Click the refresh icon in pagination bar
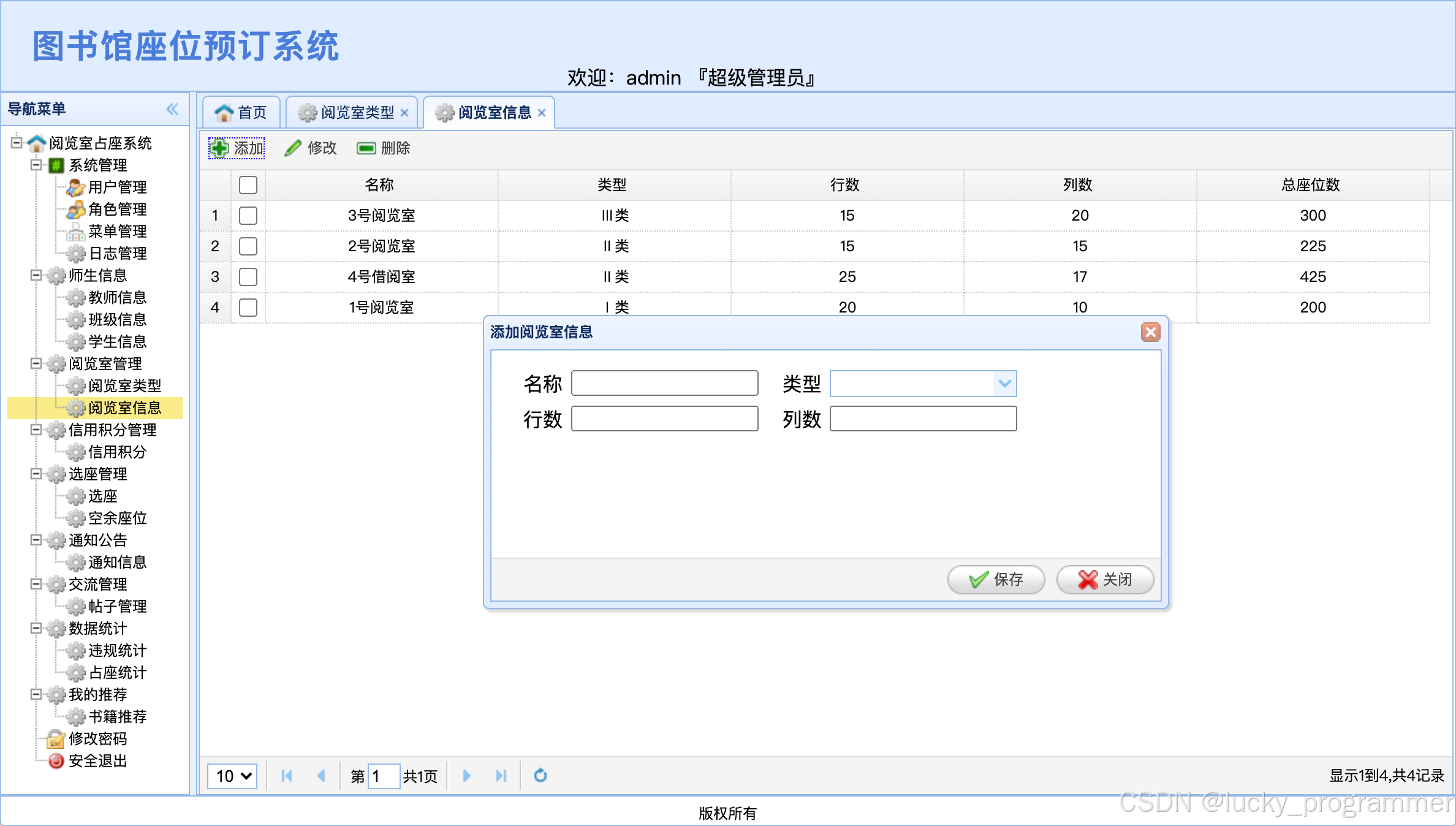 (x=540, y=776)
